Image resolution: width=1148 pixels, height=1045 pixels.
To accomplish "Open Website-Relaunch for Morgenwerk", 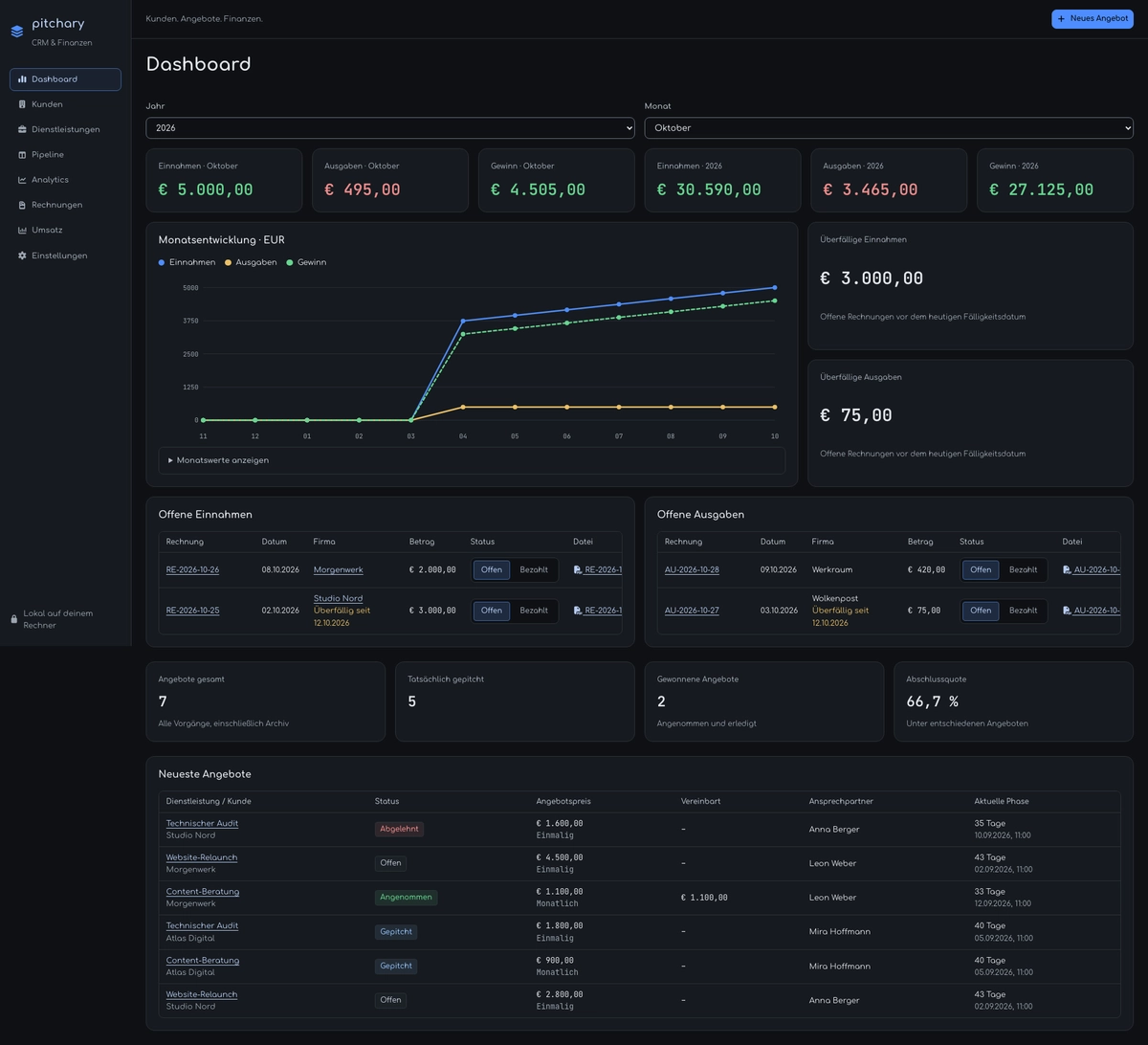I will pos(202,857).
